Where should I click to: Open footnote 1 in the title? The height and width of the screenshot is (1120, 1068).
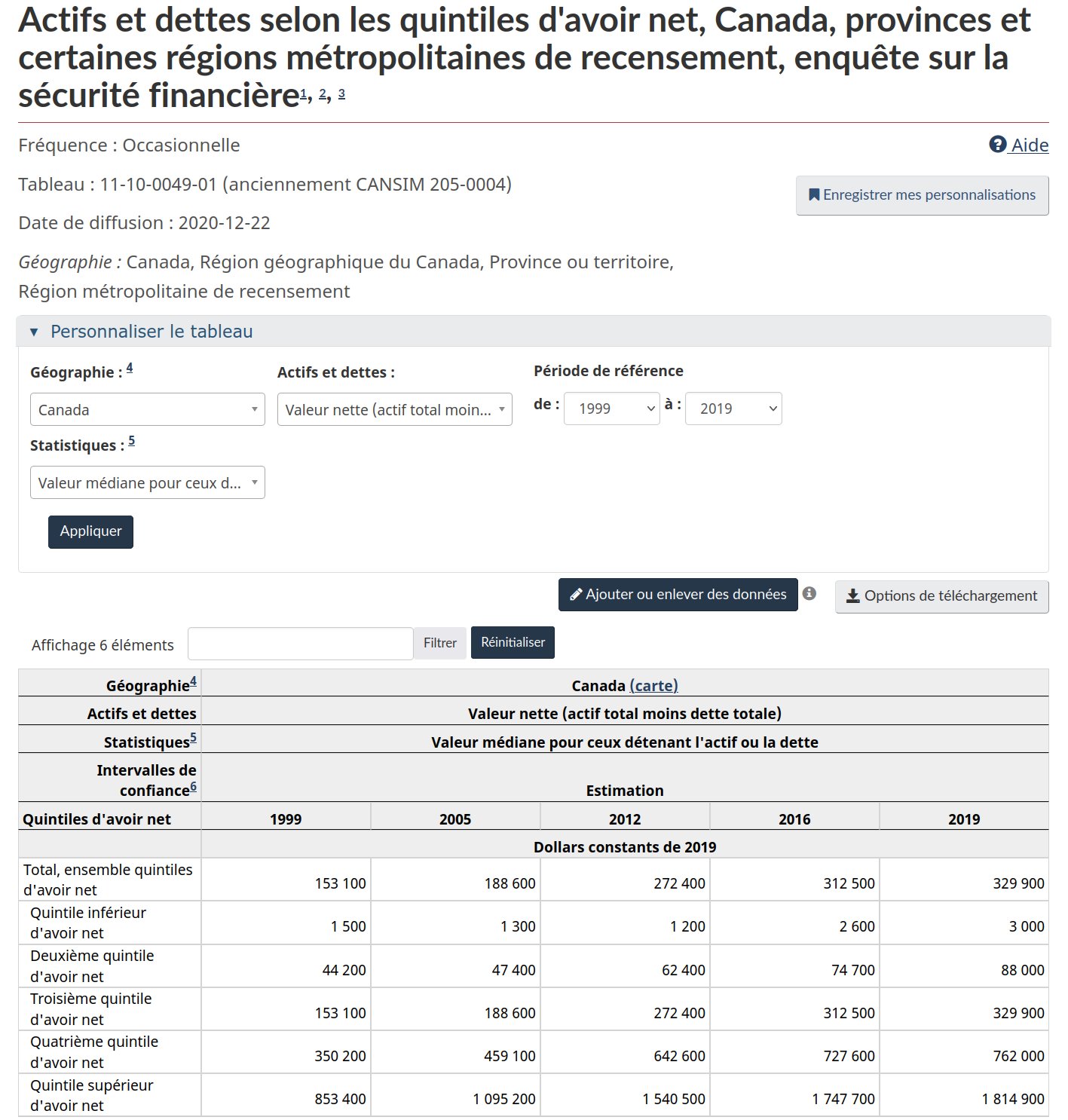click(304, 93)
